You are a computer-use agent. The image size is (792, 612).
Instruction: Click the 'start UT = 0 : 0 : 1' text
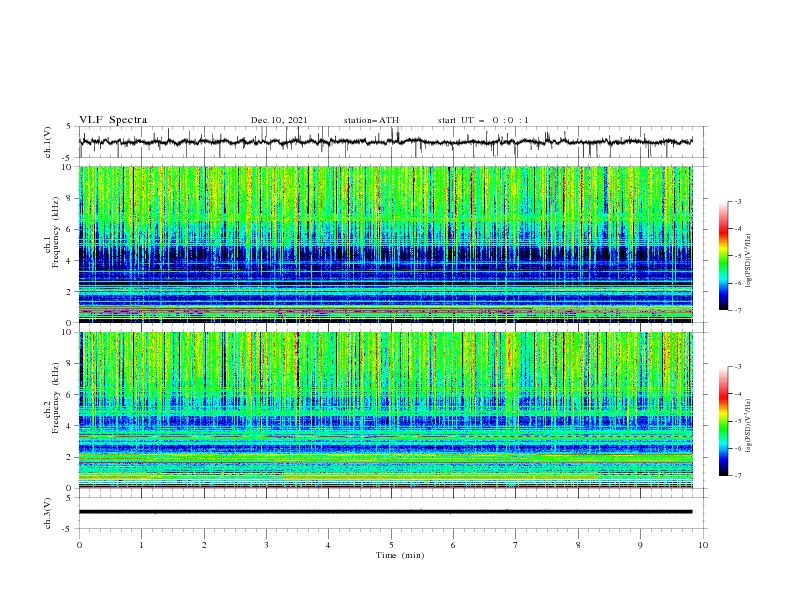[x=483, y=120]
